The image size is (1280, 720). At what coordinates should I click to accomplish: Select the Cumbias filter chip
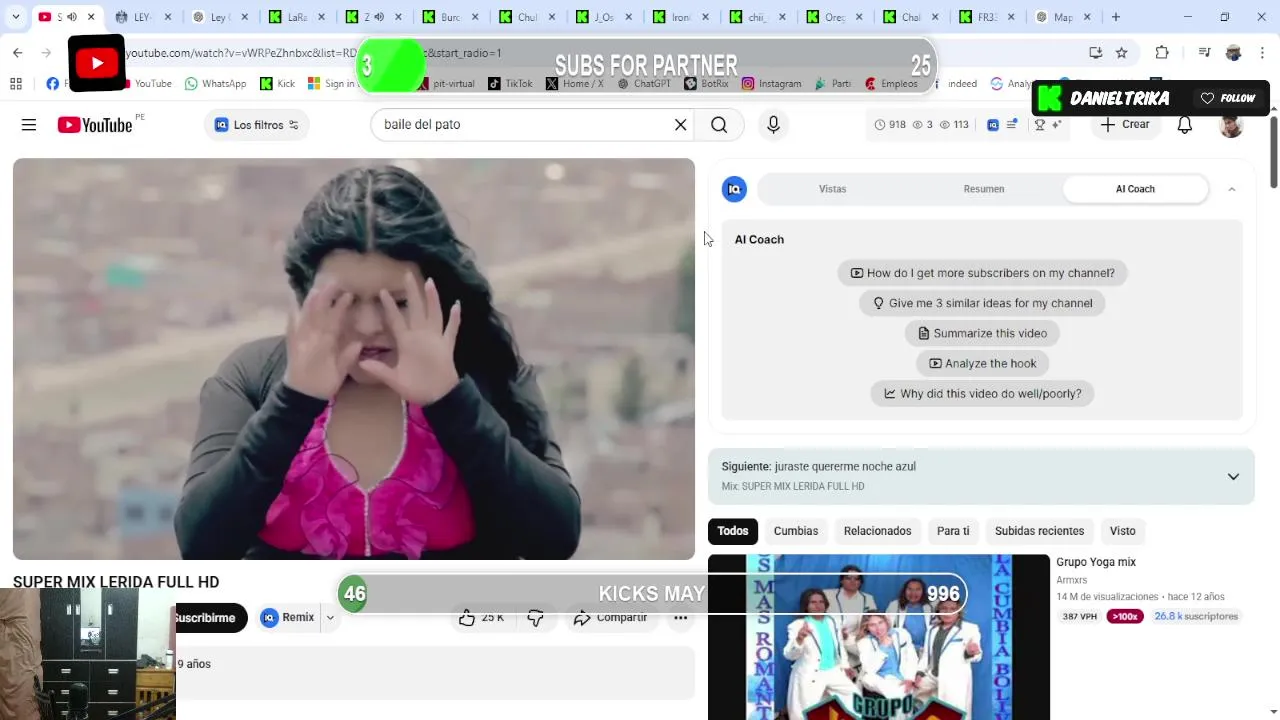796,531
